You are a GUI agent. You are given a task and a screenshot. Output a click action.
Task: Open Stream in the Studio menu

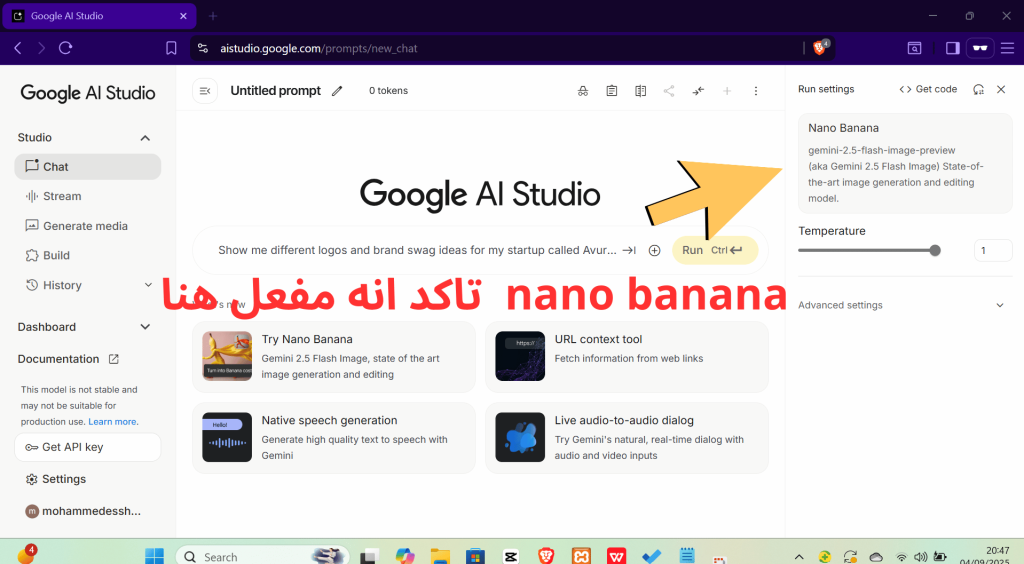pyautogui.click(x=88, y=196)
